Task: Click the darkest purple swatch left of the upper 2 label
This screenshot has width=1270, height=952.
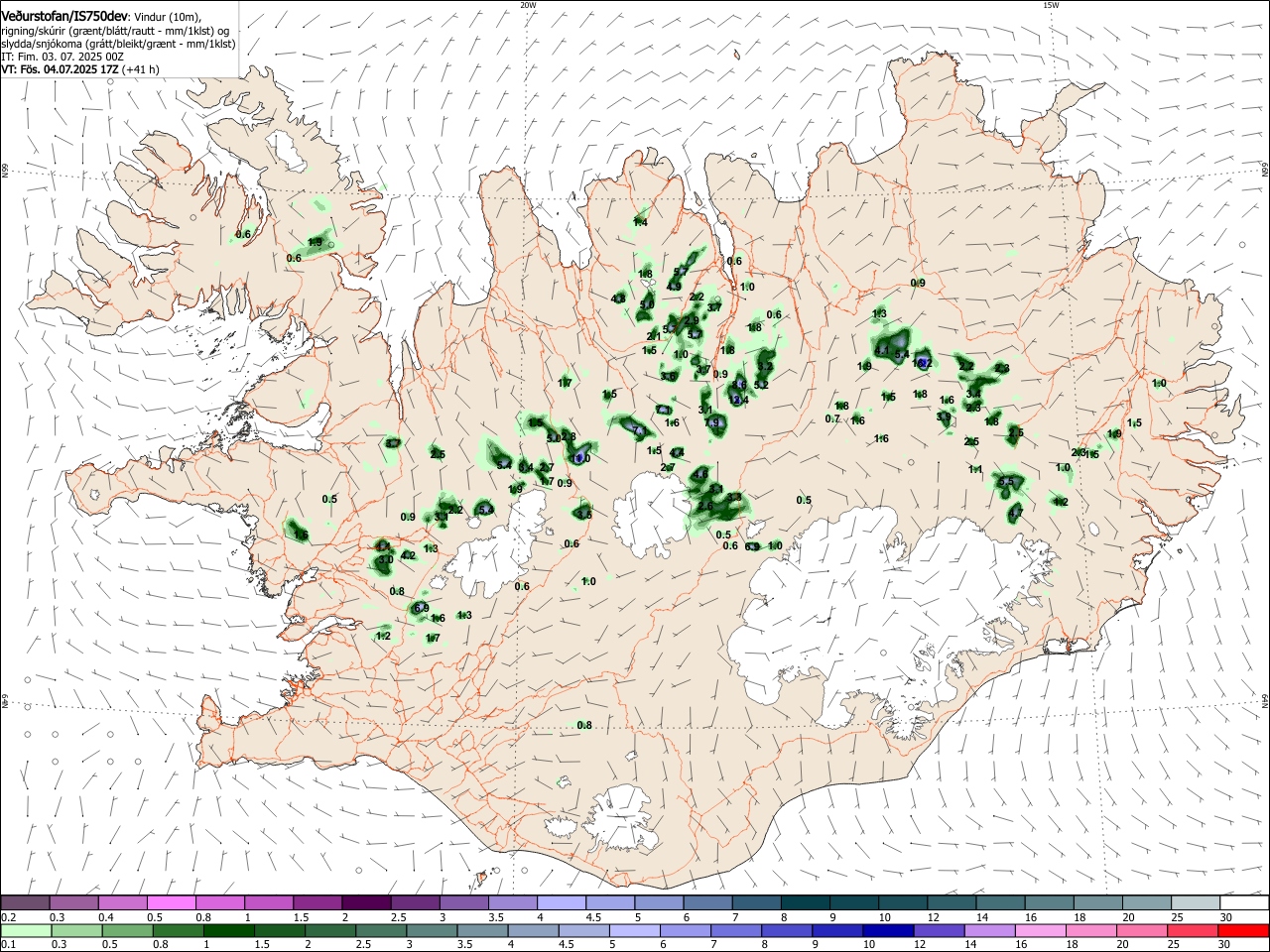Action: tap(366, 903)
